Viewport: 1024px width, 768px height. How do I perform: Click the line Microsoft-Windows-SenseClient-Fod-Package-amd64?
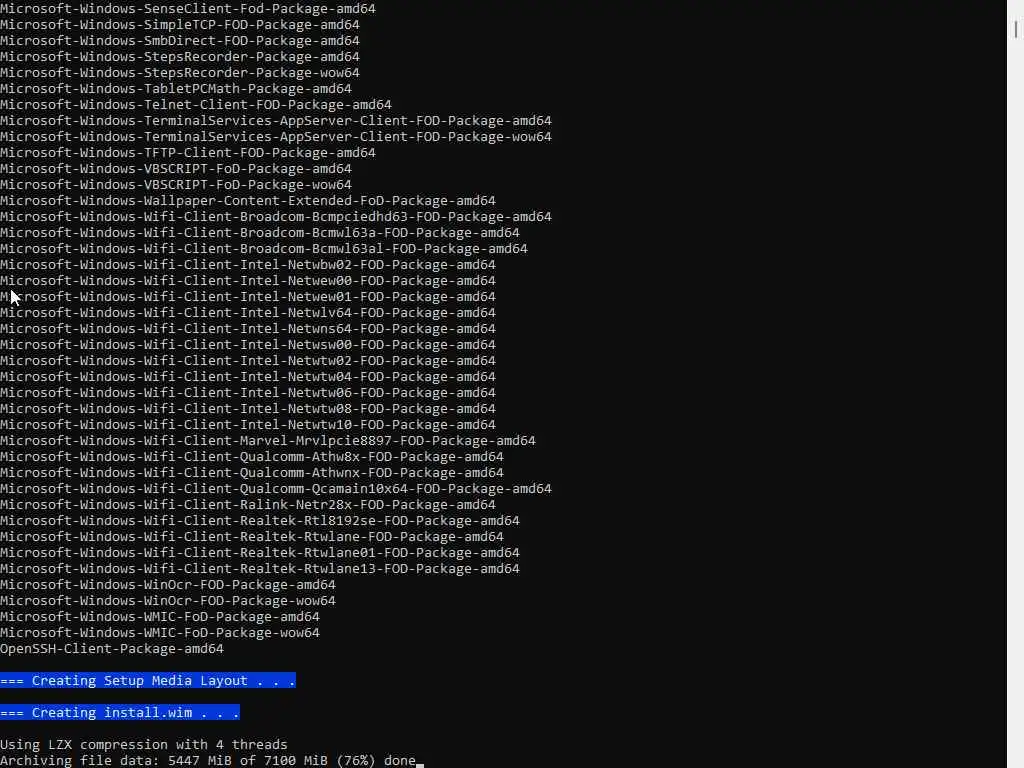[x=187, y=8]
